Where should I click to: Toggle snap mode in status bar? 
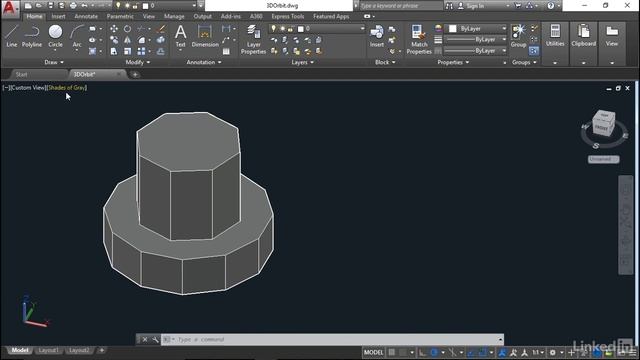click(x=403, y=352)
